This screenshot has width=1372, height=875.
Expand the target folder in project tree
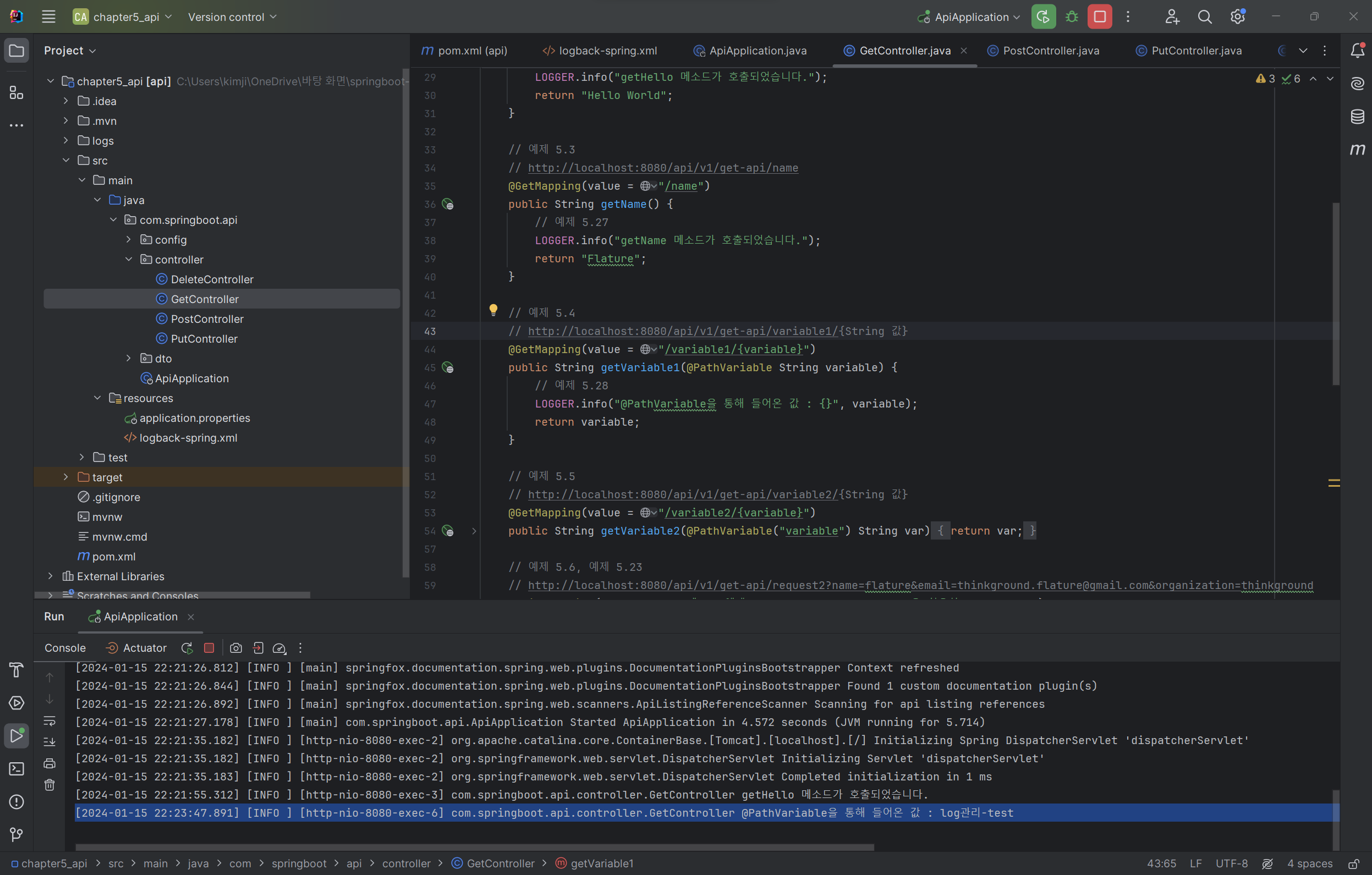click(x=65, y=477)
